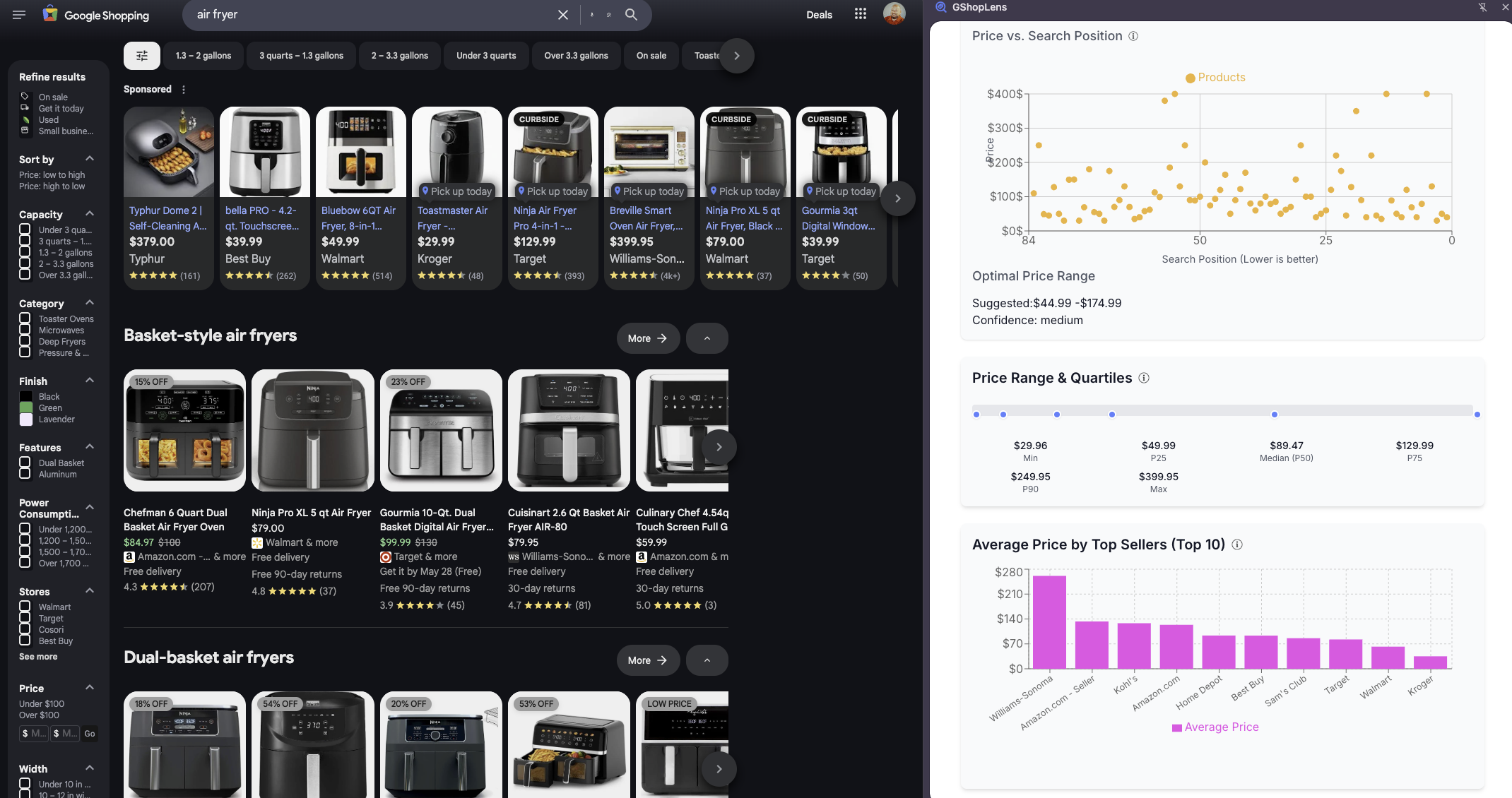
Task: Open the hamburger main menu
Action: click(x=19, y=14)
